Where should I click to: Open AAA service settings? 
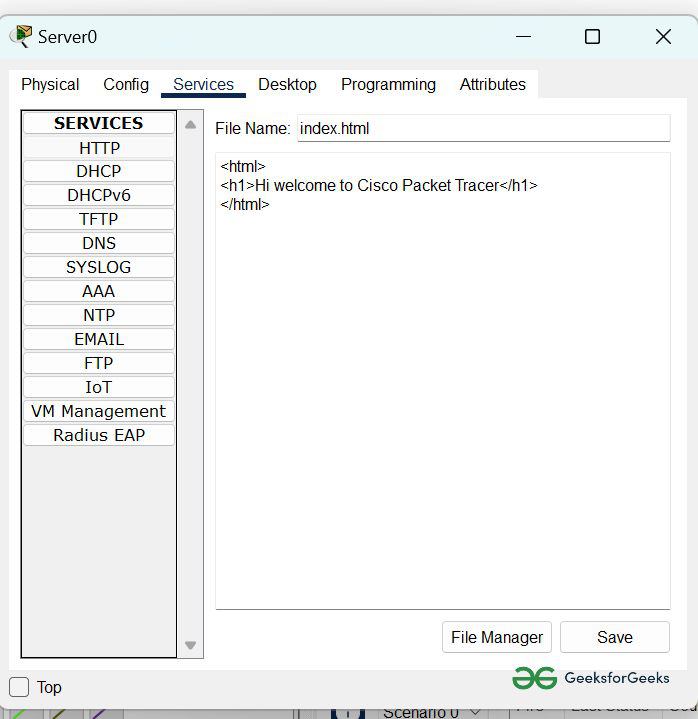[99, 291]
